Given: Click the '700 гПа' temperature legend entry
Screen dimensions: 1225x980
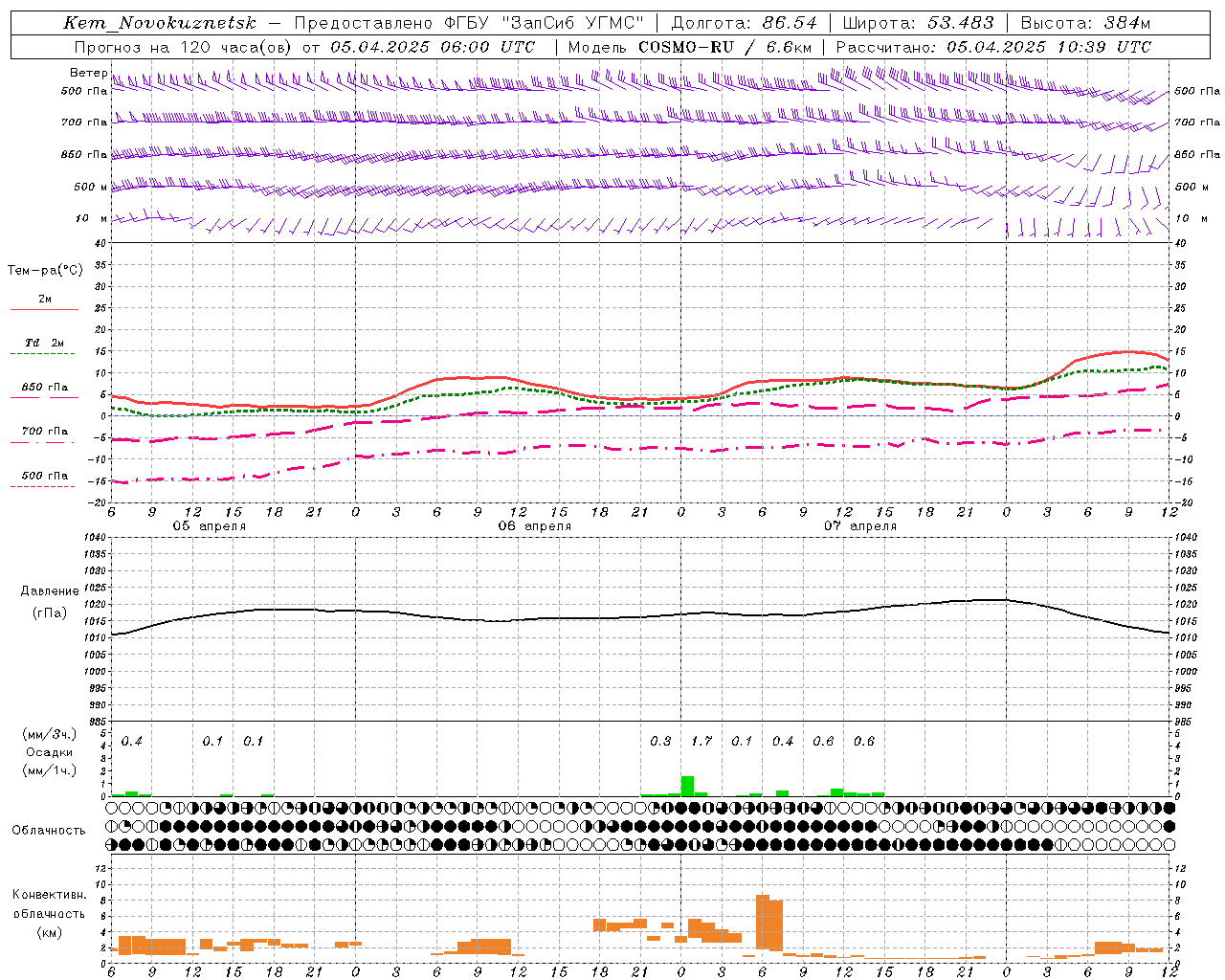Looking at the screenshot, I should tap(45, 431).
